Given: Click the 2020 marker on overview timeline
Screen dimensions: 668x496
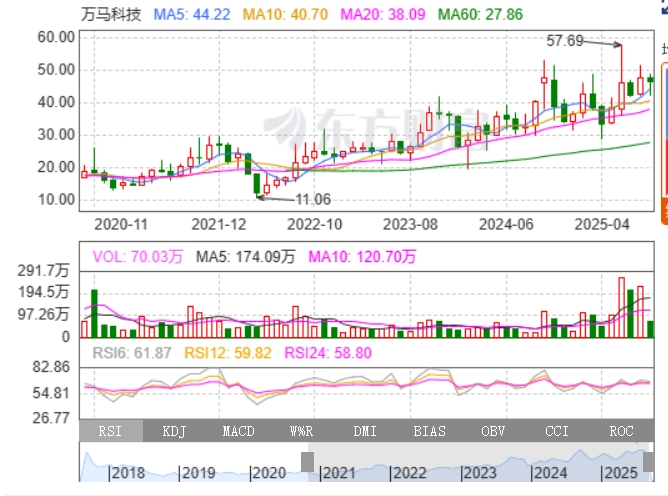Looking at the screenshot, I should click(268, 473).
